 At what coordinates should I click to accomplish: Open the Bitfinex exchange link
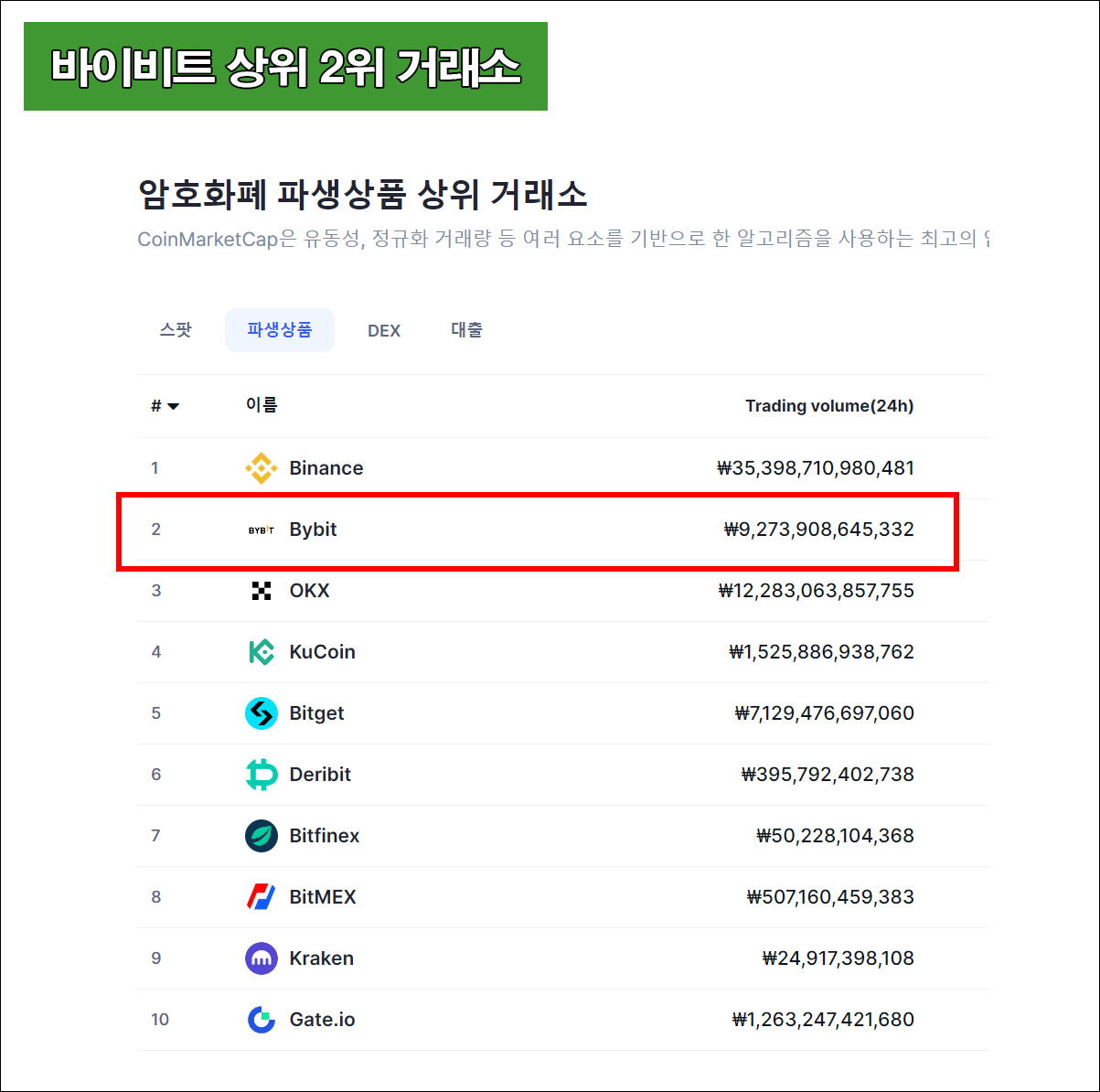pos(325,836)
